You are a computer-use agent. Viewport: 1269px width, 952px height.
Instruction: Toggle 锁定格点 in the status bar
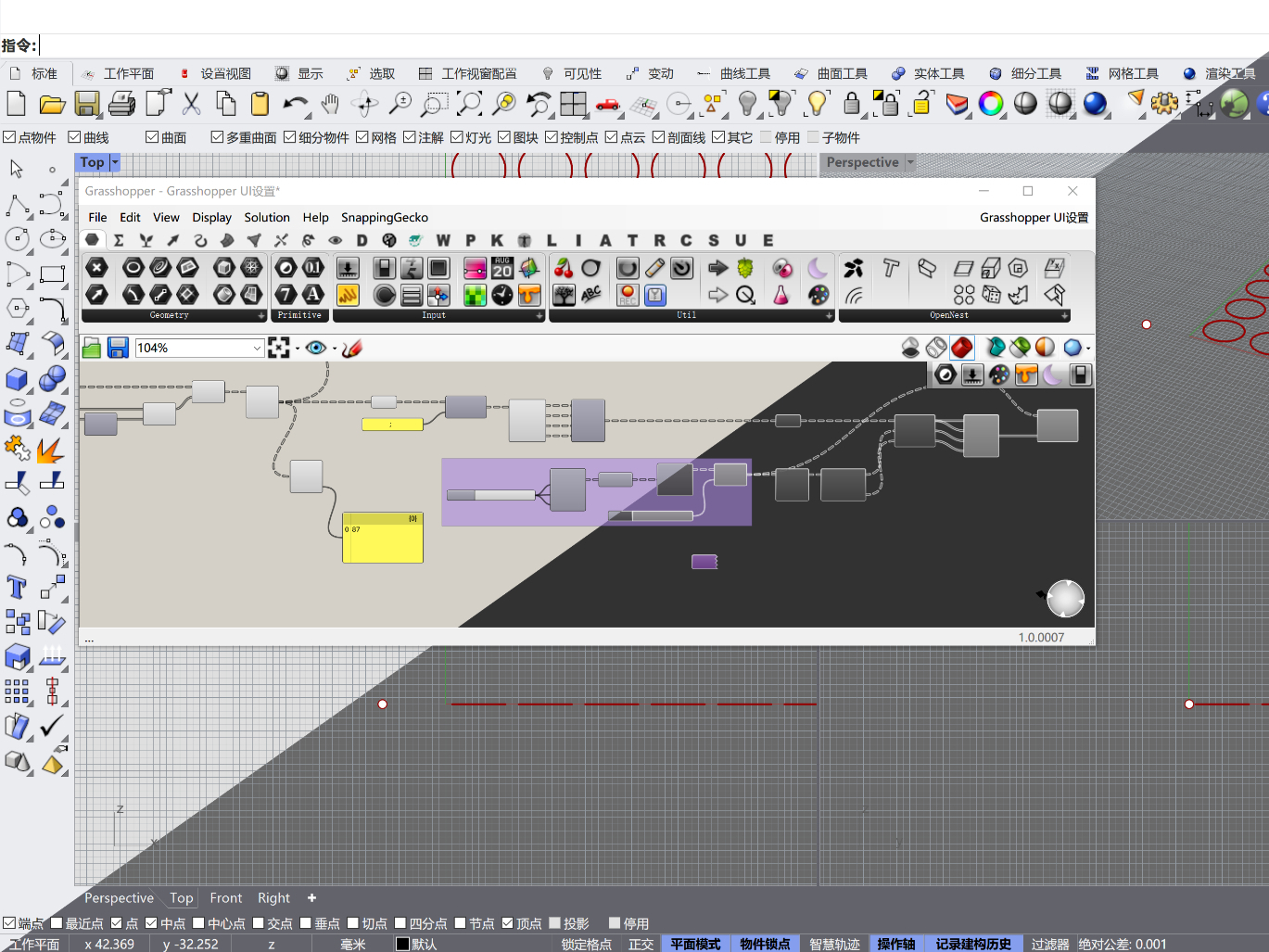tap(586, 944)
